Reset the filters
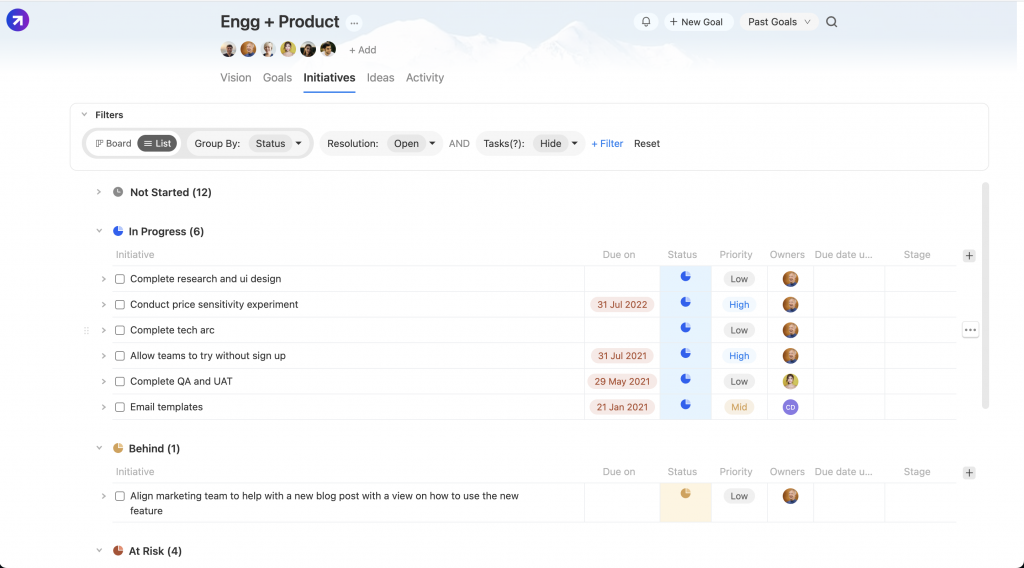Viewport: 1024px width, 568px height. [x=647, y=143]
